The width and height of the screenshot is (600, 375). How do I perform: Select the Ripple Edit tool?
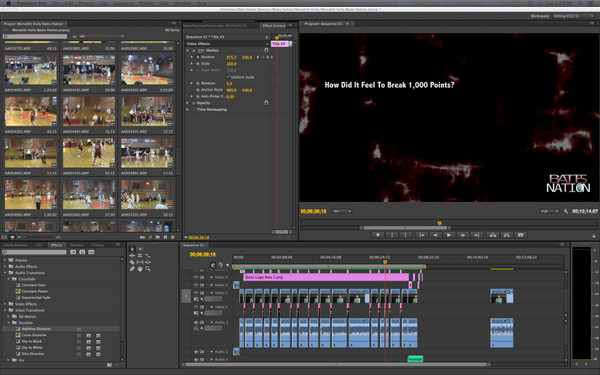[x=132, y=255]
